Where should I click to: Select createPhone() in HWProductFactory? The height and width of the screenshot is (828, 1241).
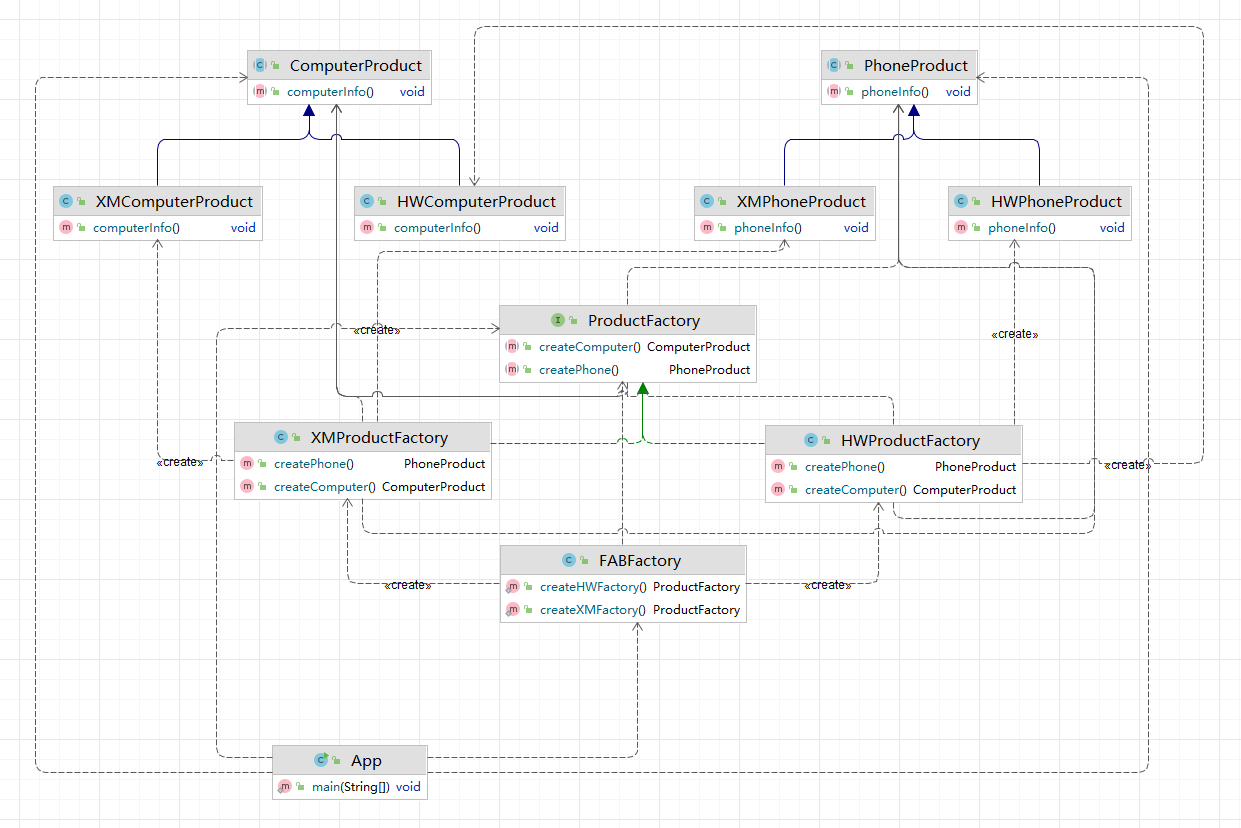[x=845, y=466]
